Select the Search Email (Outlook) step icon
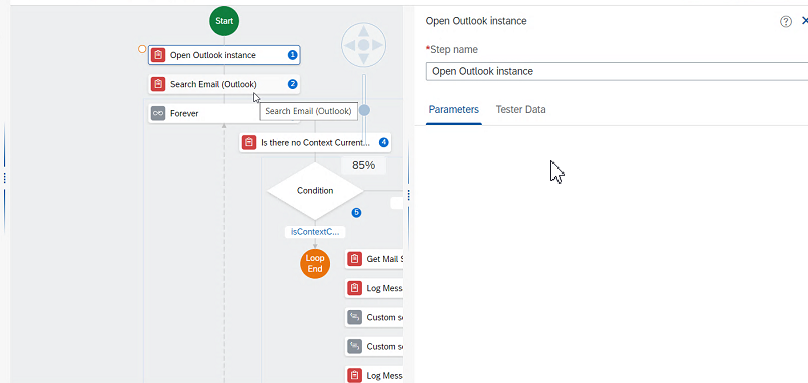Screen dimensions: 808x383 coord(158,84)
